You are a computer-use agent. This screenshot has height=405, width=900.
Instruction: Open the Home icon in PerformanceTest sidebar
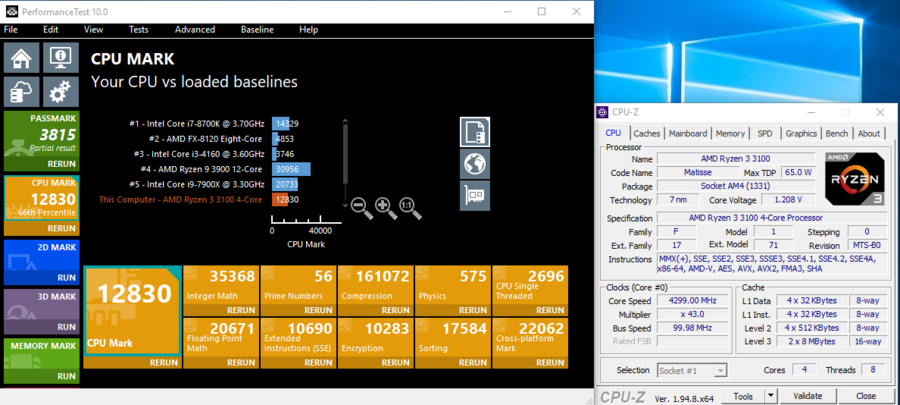tap(22, 57)
